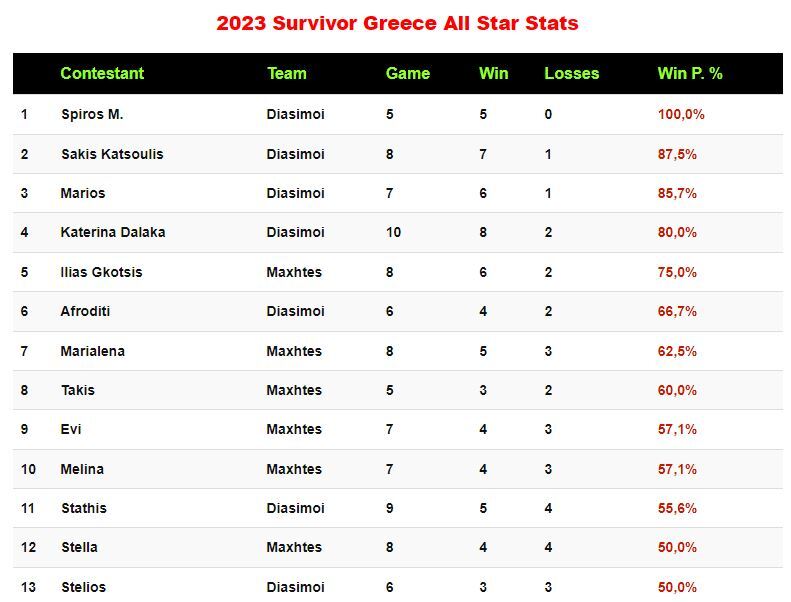Click on Sakis Katsoulis name
The height and width of the screenshot is (602, 791).
pyautogui.click(x=112, y=154)
